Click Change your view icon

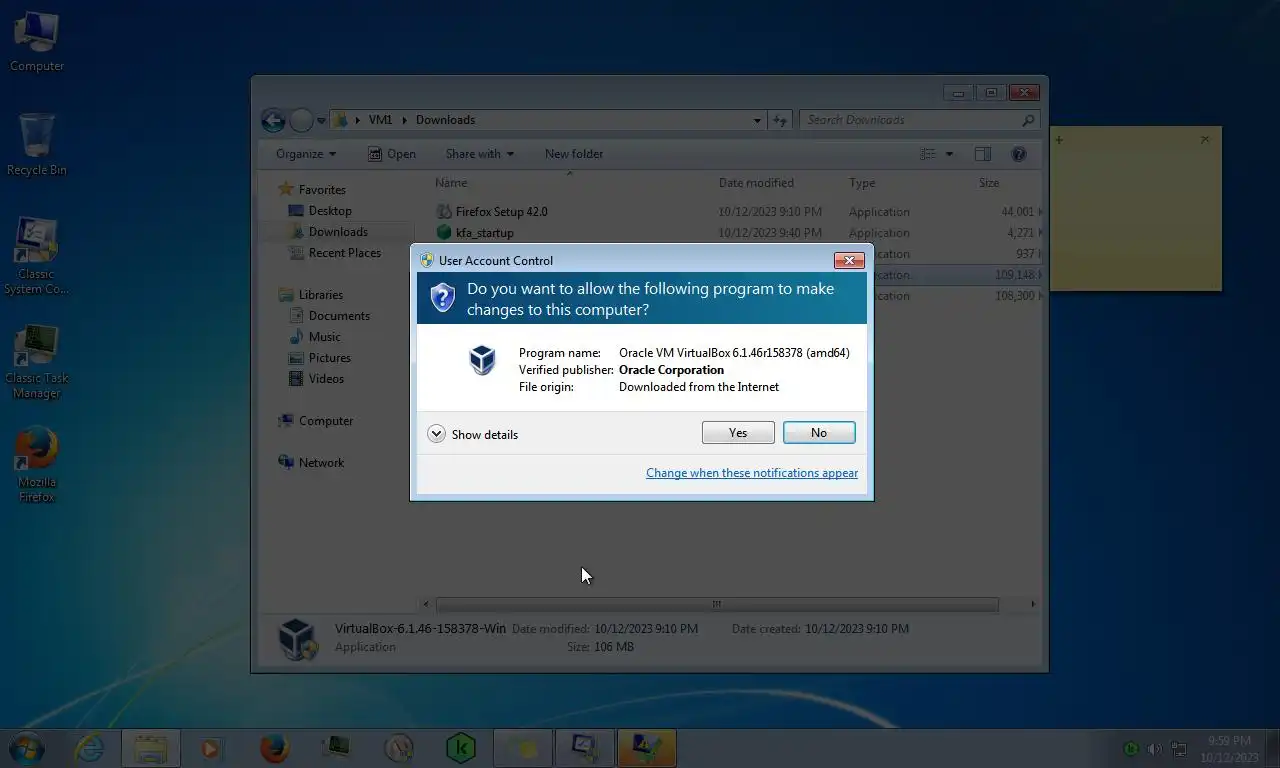[x=928, y=154]
